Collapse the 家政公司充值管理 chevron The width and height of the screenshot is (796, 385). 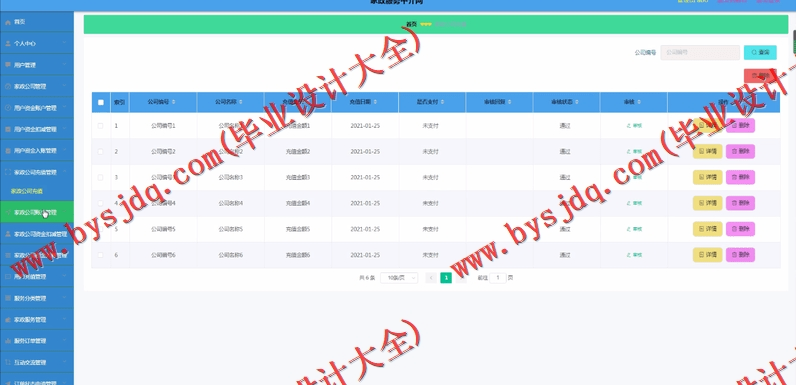(x=64, y=172)
